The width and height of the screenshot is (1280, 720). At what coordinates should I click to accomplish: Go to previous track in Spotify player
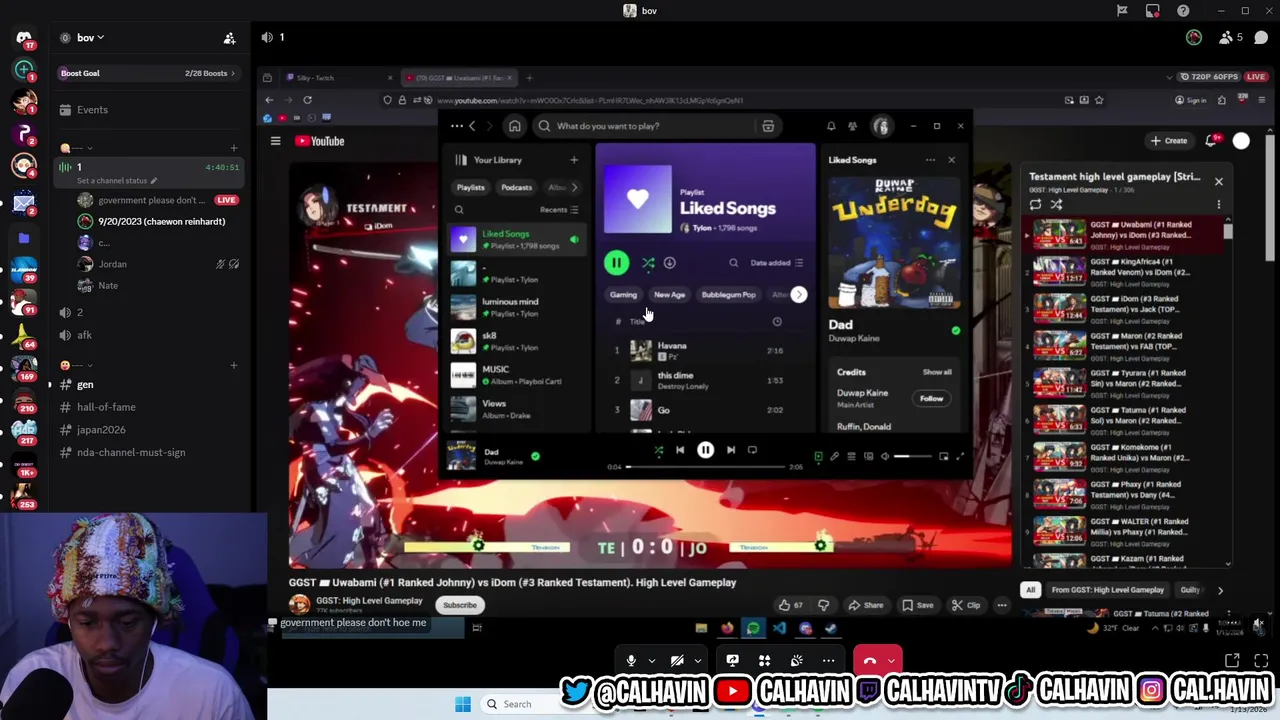680,450
